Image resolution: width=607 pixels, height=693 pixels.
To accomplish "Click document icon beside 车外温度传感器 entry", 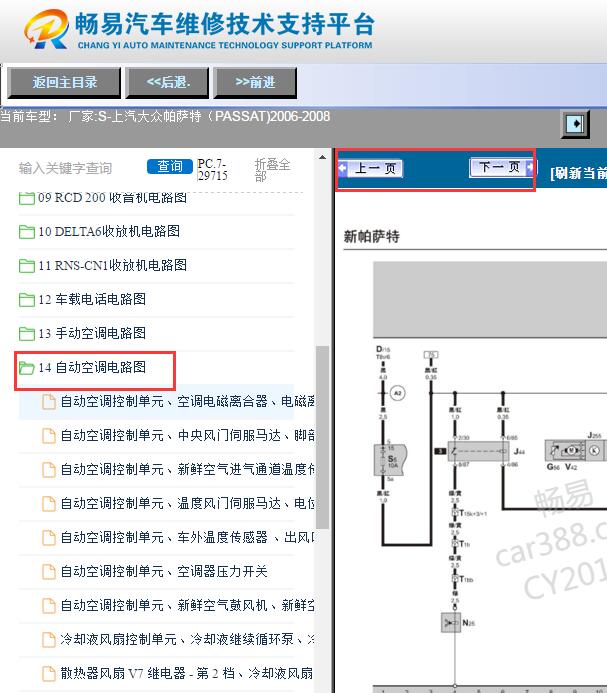I will click(49, 538).
